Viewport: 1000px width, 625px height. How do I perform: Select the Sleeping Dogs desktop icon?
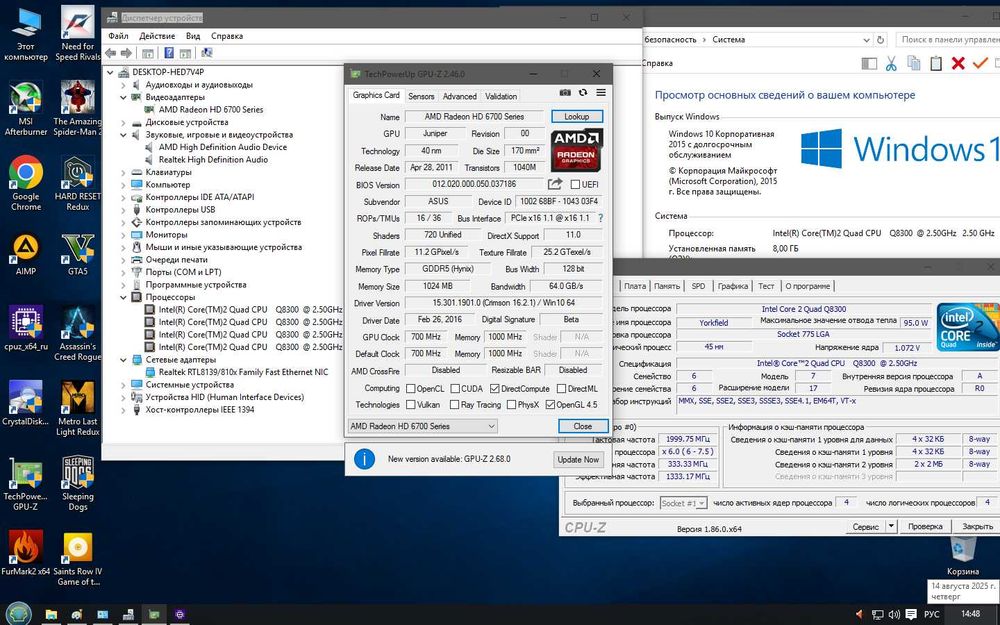pos(78,483)
